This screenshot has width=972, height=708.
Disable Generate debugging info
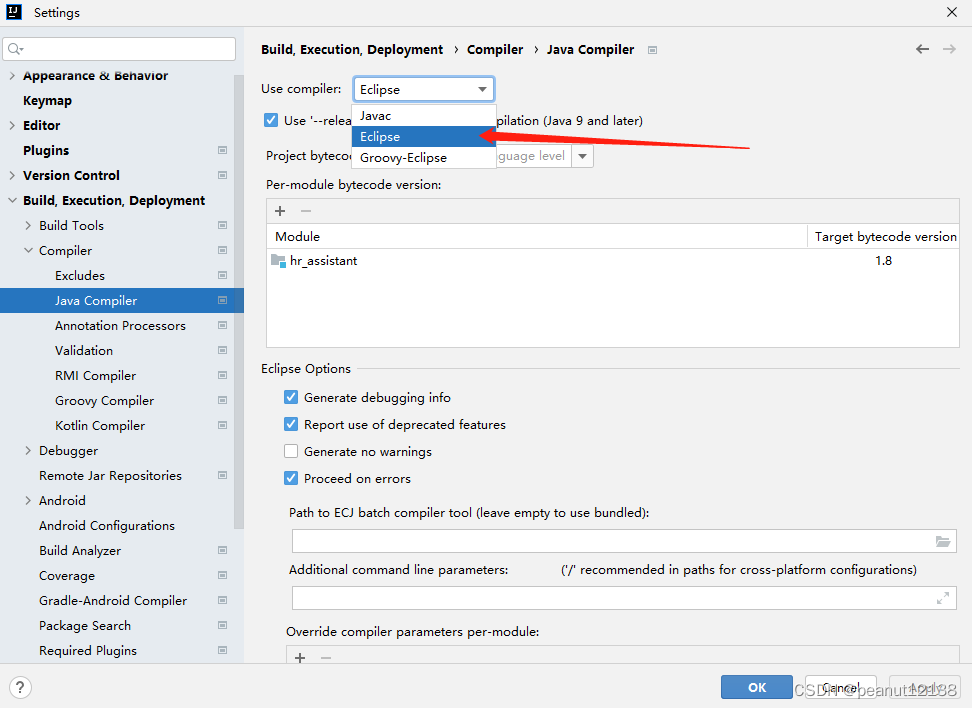pos(290,397)
